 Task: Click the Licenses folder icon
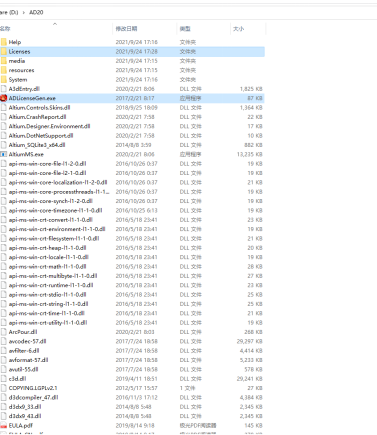pos(4,51)
